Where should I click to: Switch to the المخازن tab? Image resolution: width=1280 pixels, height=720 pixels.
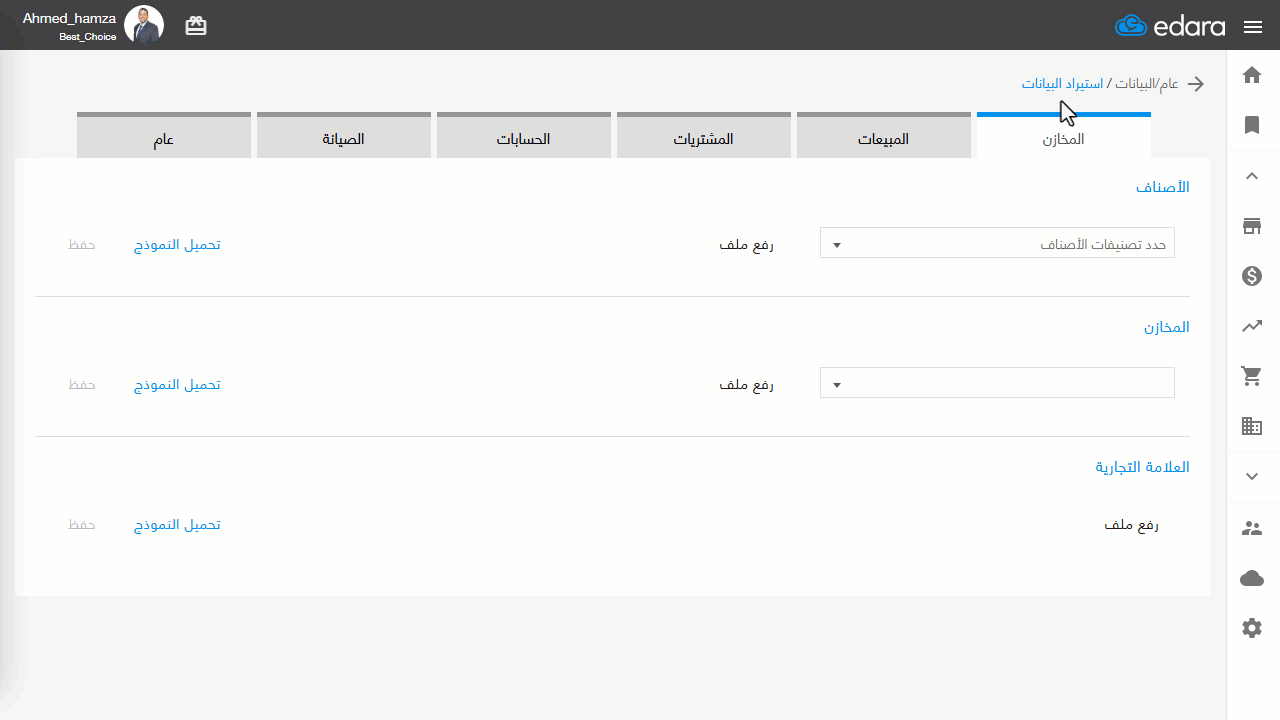pyautogui.click(x=1063, y=135)
